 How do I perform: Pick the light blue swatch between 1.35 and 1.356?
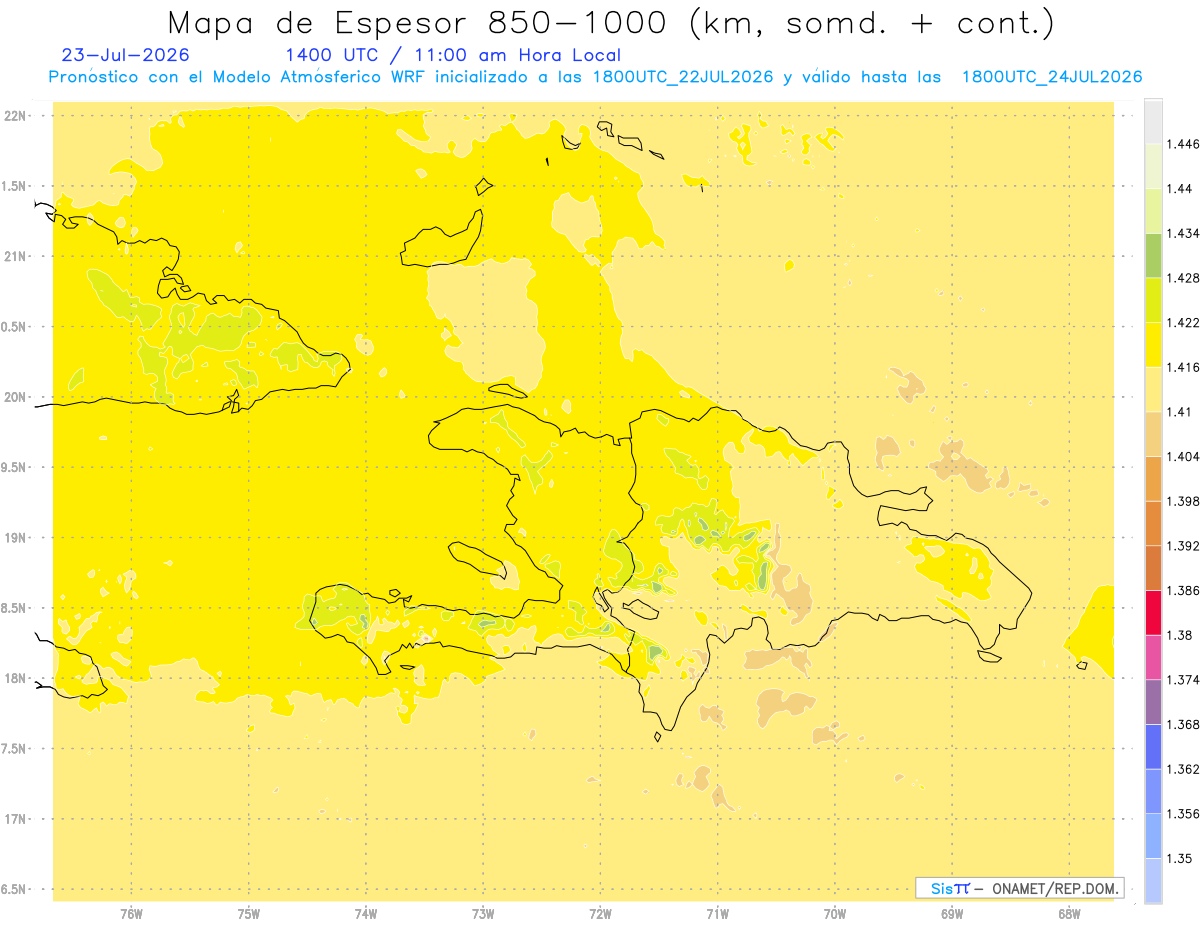(1153, 836)
